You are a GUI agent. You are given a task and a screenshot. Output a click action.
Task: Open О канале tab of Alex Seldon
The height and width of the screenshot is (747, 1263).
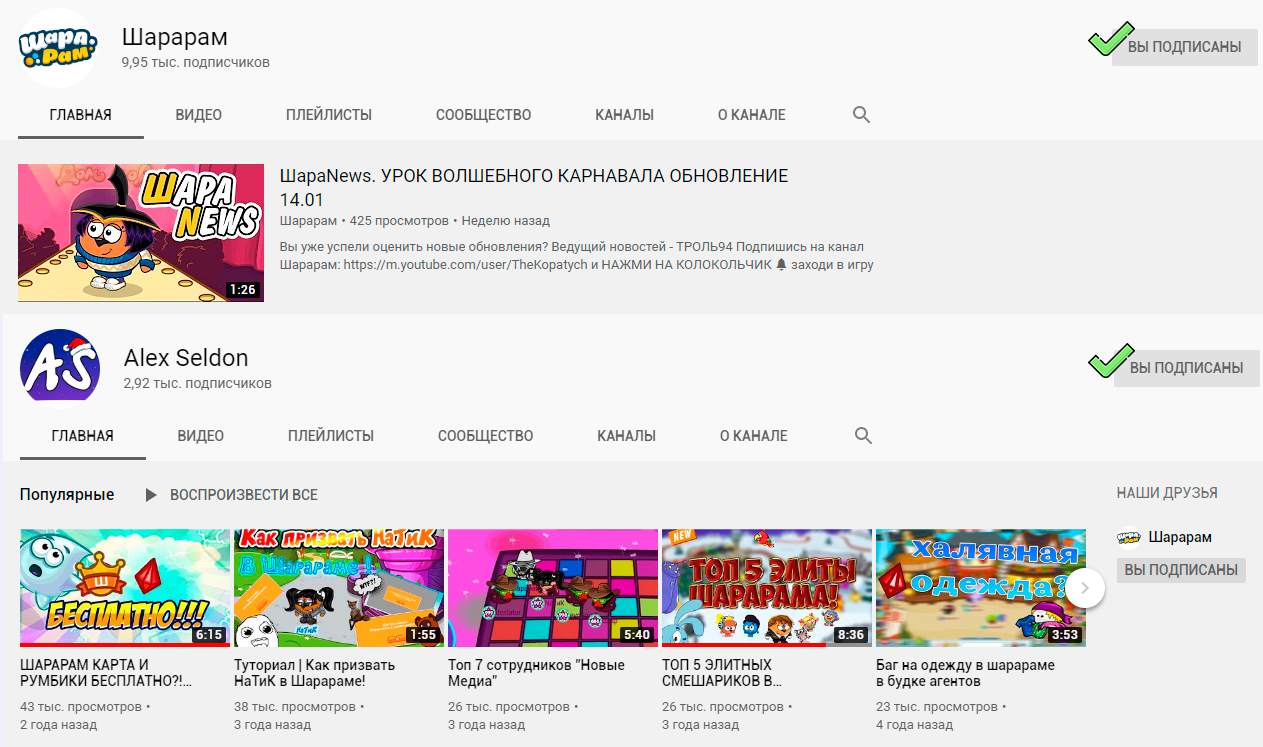pos(753,436)
